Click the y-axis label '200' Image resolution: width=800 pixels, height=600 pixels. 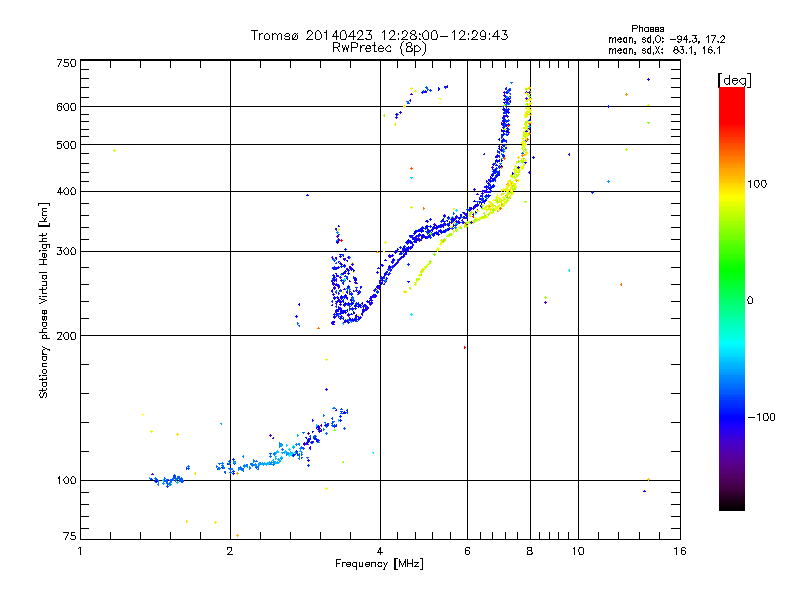click(66, 336)
